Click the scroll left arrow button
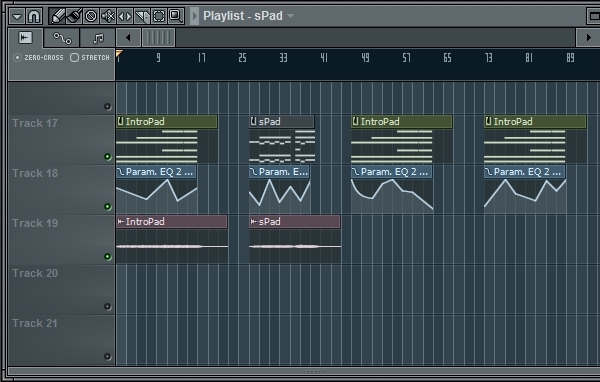Screen dimensions: 600x382 coord(128,38)
